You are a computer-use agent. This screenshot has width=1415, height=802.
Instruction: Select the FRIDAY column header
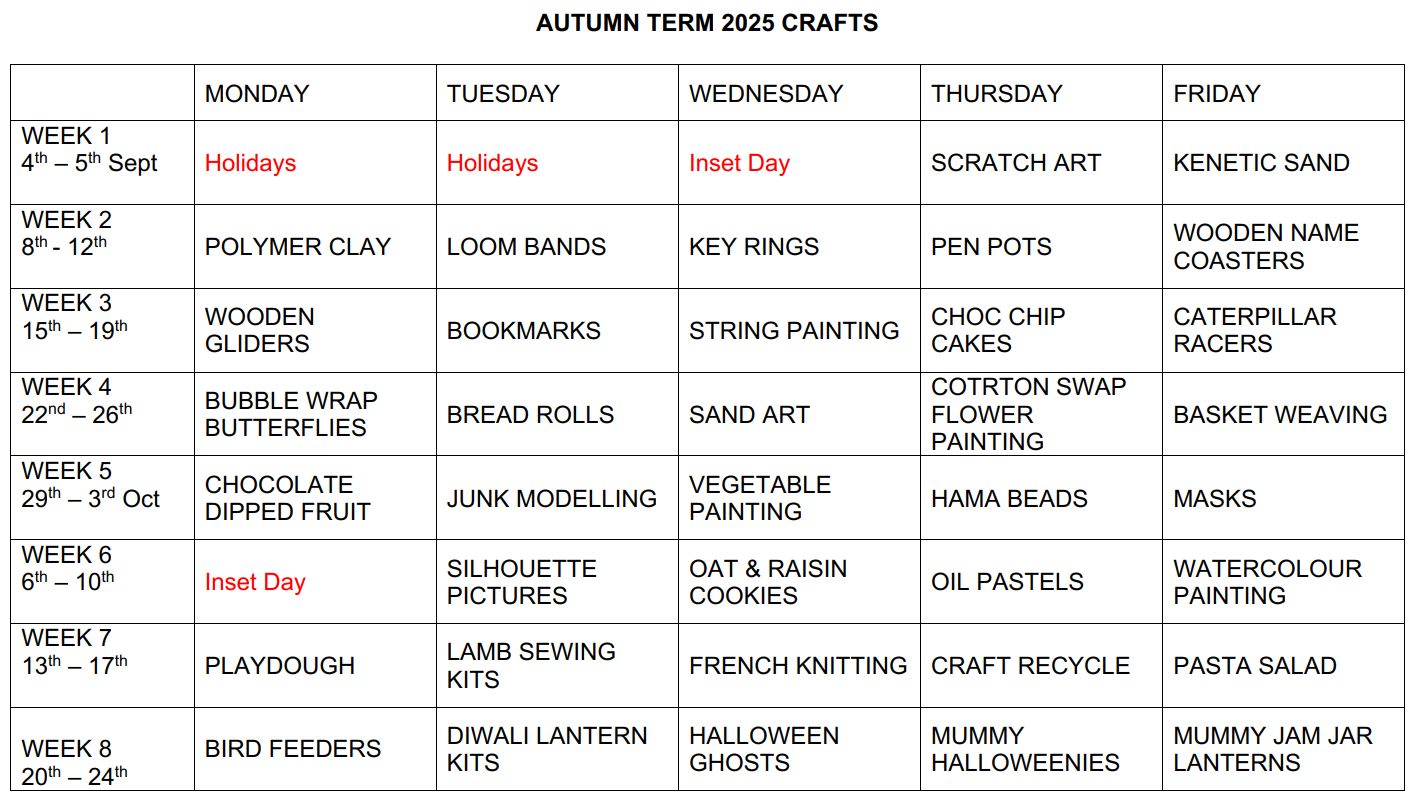pyautogui.click(x=1216, y=94)
